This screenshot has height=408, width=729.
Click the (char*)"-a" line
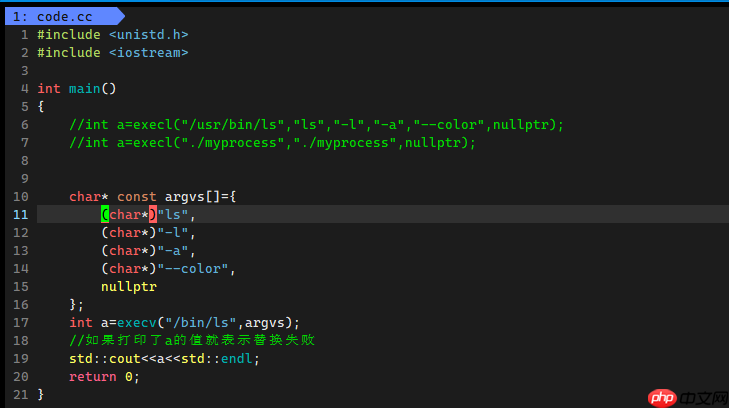(148, 251)
